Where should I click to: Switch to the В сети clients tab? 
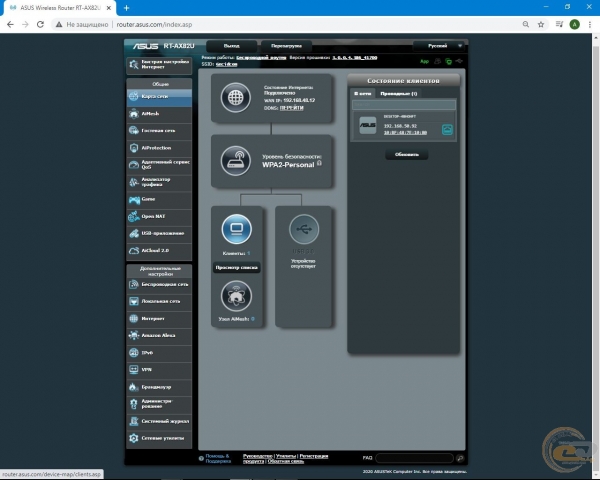click(362, 93)
